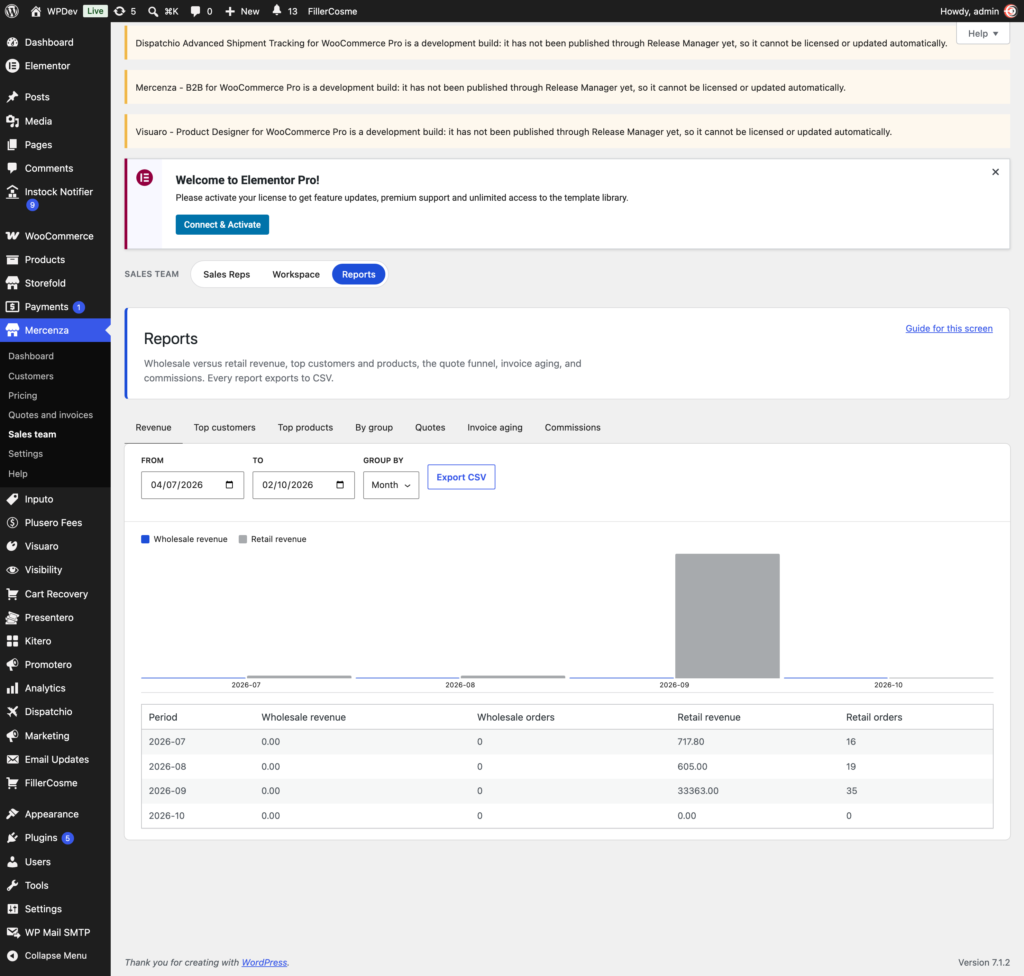Click the Pages icon in sidebar
1024x976 pixels.
[x=12, y=144]
